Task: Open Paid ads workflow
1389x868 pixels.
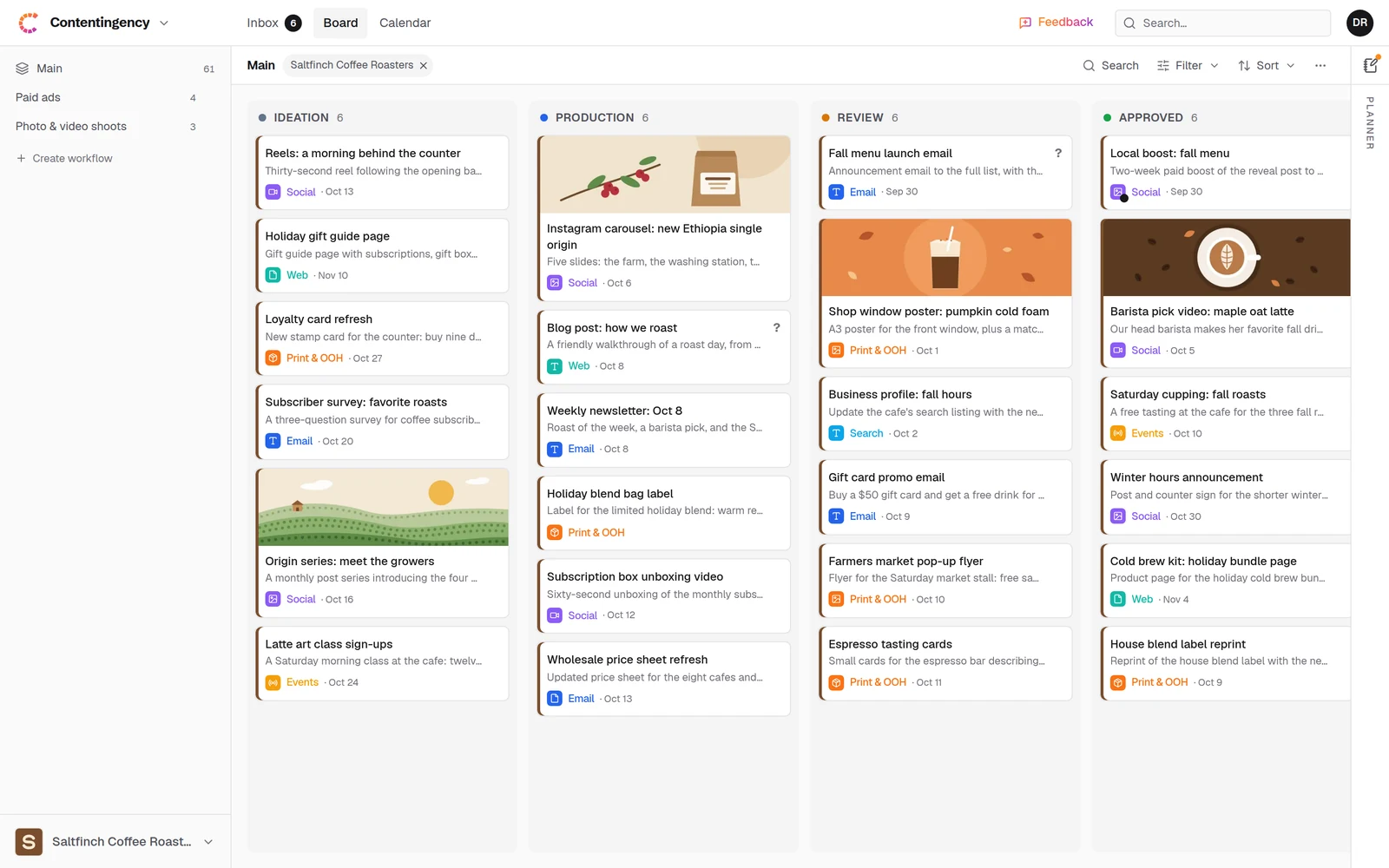Action: click(115, 97)
